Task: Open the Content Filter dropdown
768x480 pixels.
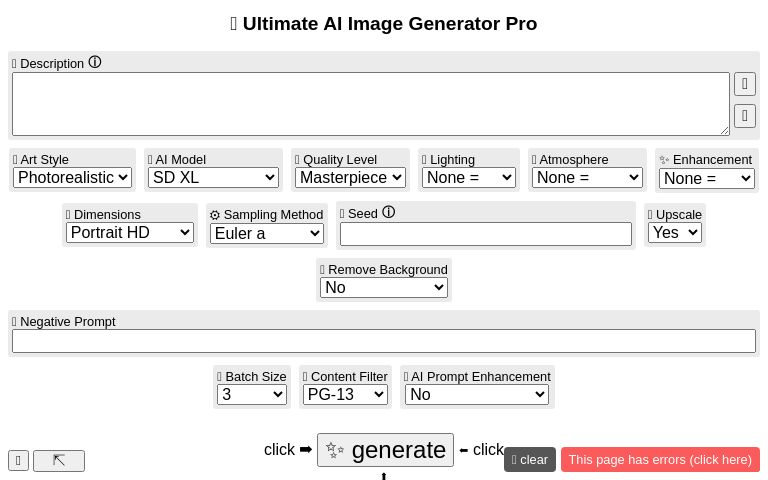Action: coord(345,394)
